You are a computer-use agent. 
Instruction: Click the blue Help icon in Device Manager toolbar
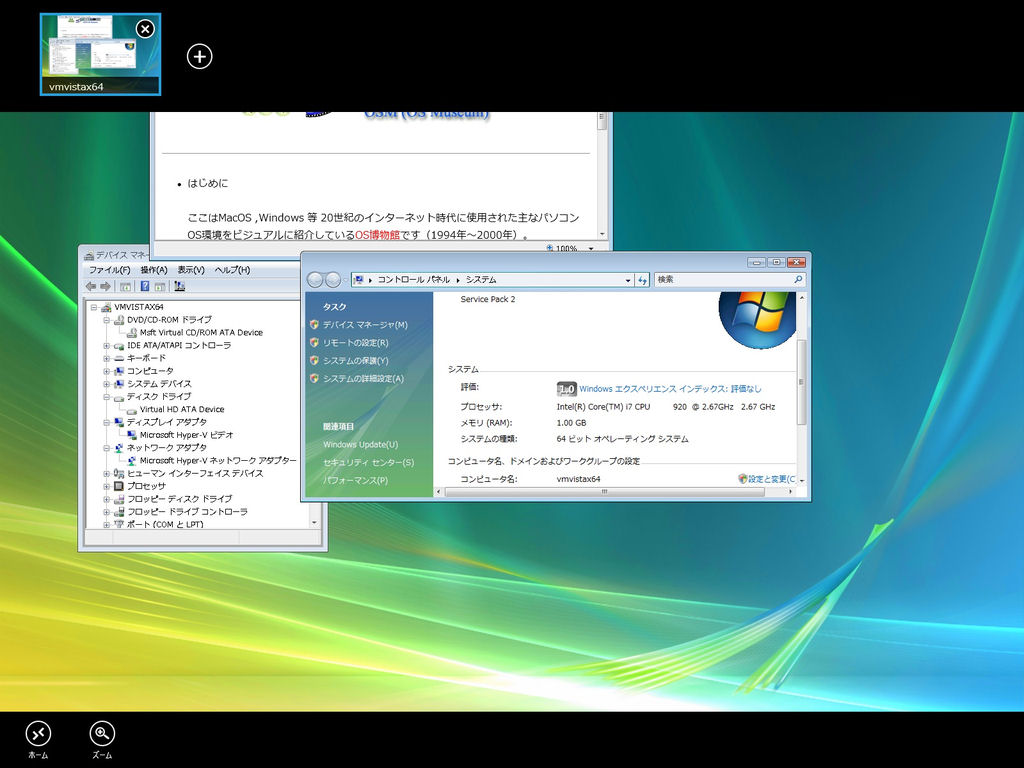point(145,286)
